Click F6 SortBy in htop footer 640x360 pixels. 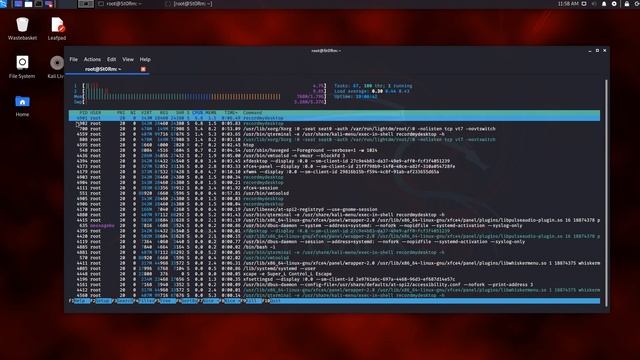click(x=188, y=301)
